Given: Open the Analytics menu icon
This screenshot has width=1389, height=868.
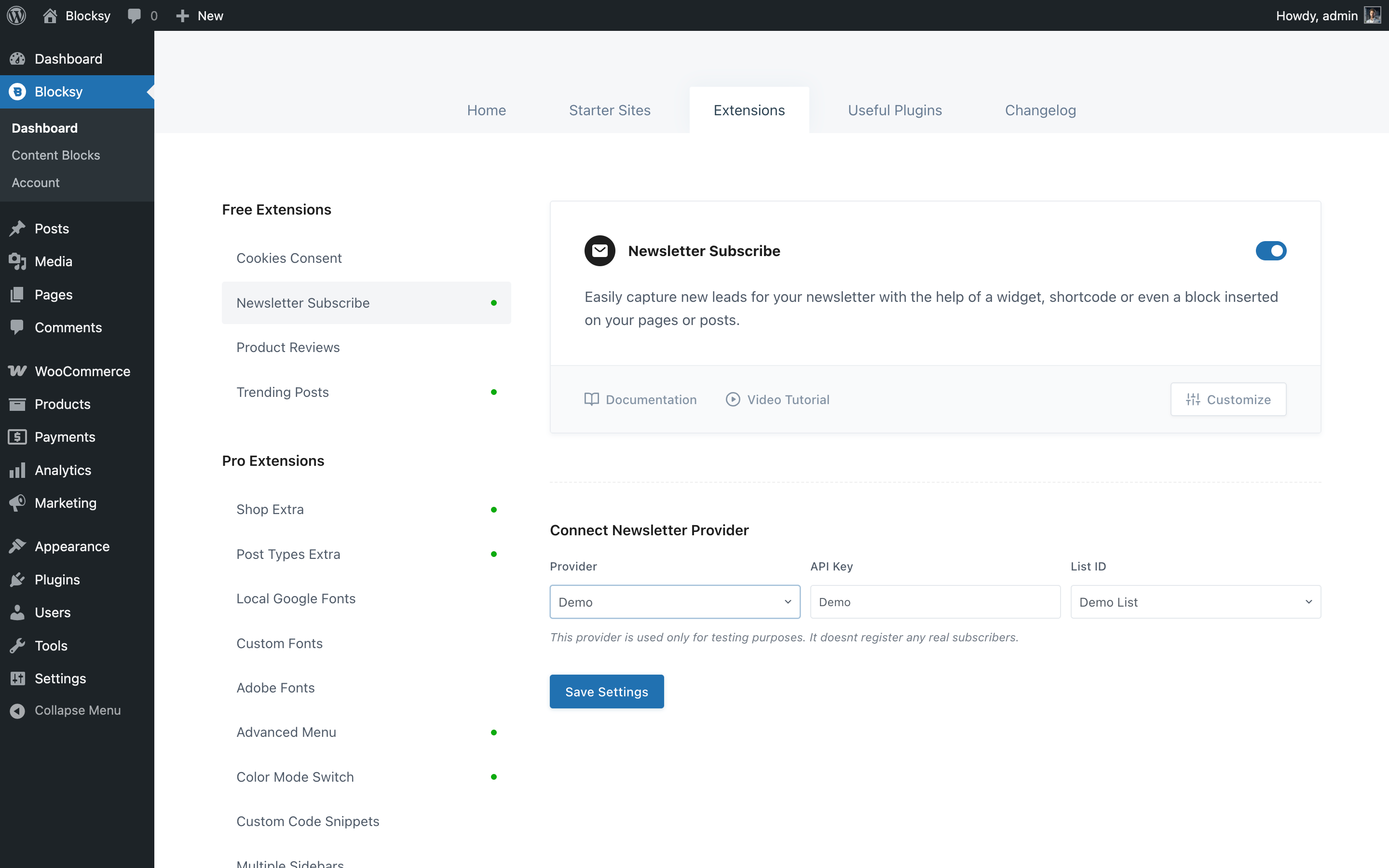Looking at the screenshot, I should tap(17, 470).
